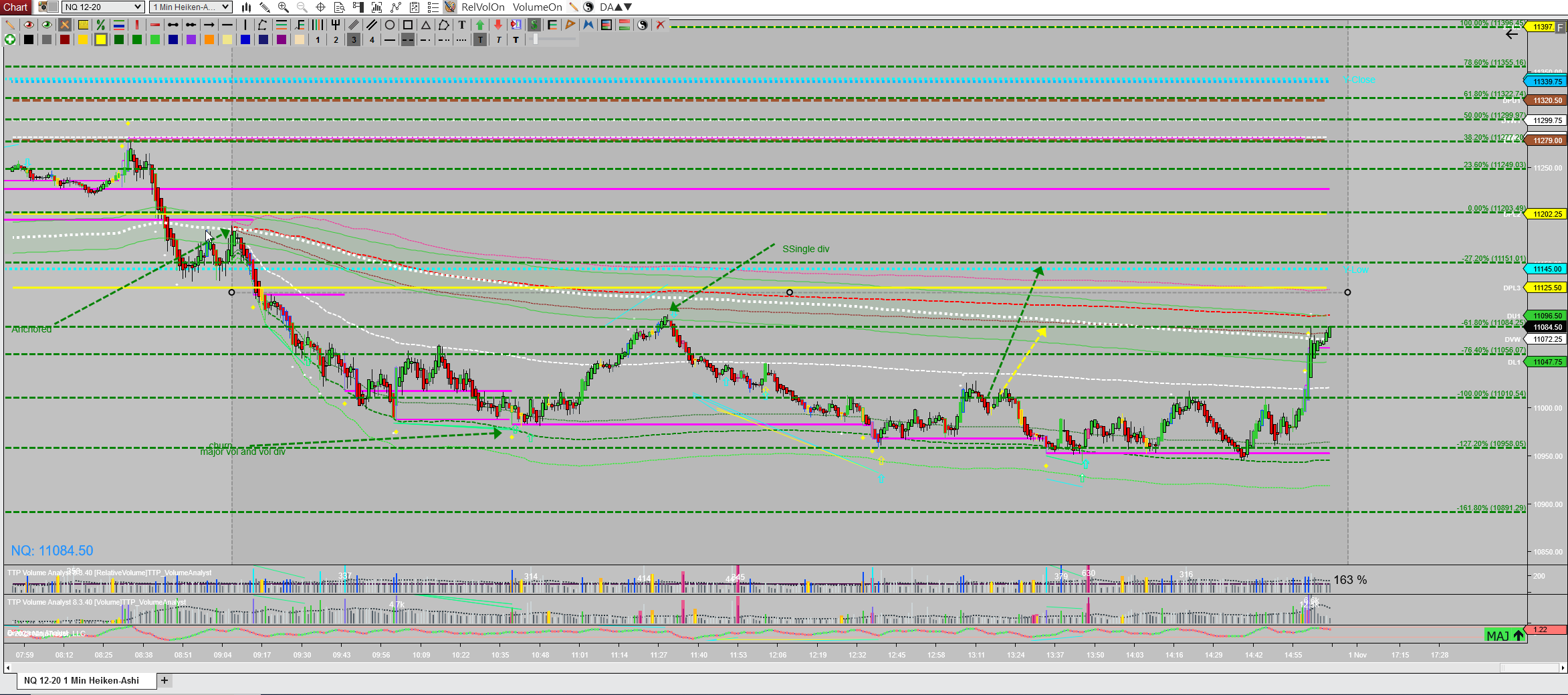1568x695 pixels.
Task: Expand the 1 Min Heiken-Ashi interval dropdown
Action: [x=191, y=7]
